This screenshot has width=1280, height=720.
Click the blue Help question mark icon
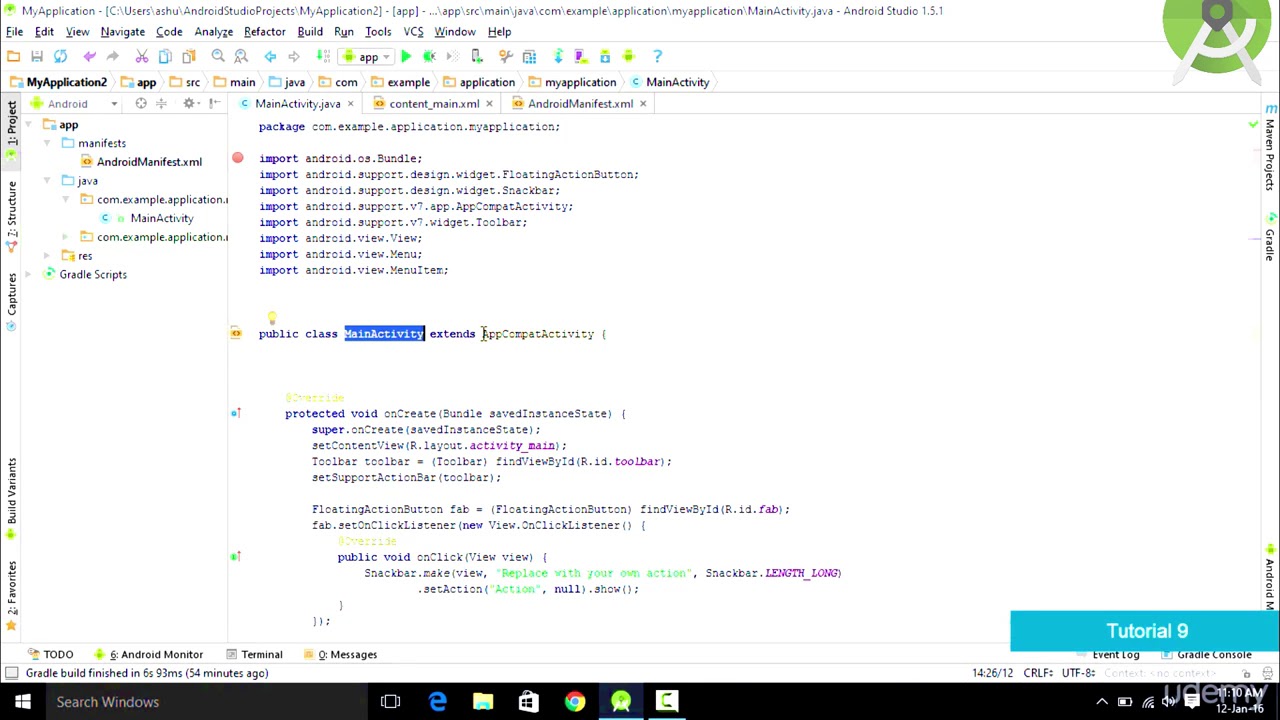[x=657, y=57]
